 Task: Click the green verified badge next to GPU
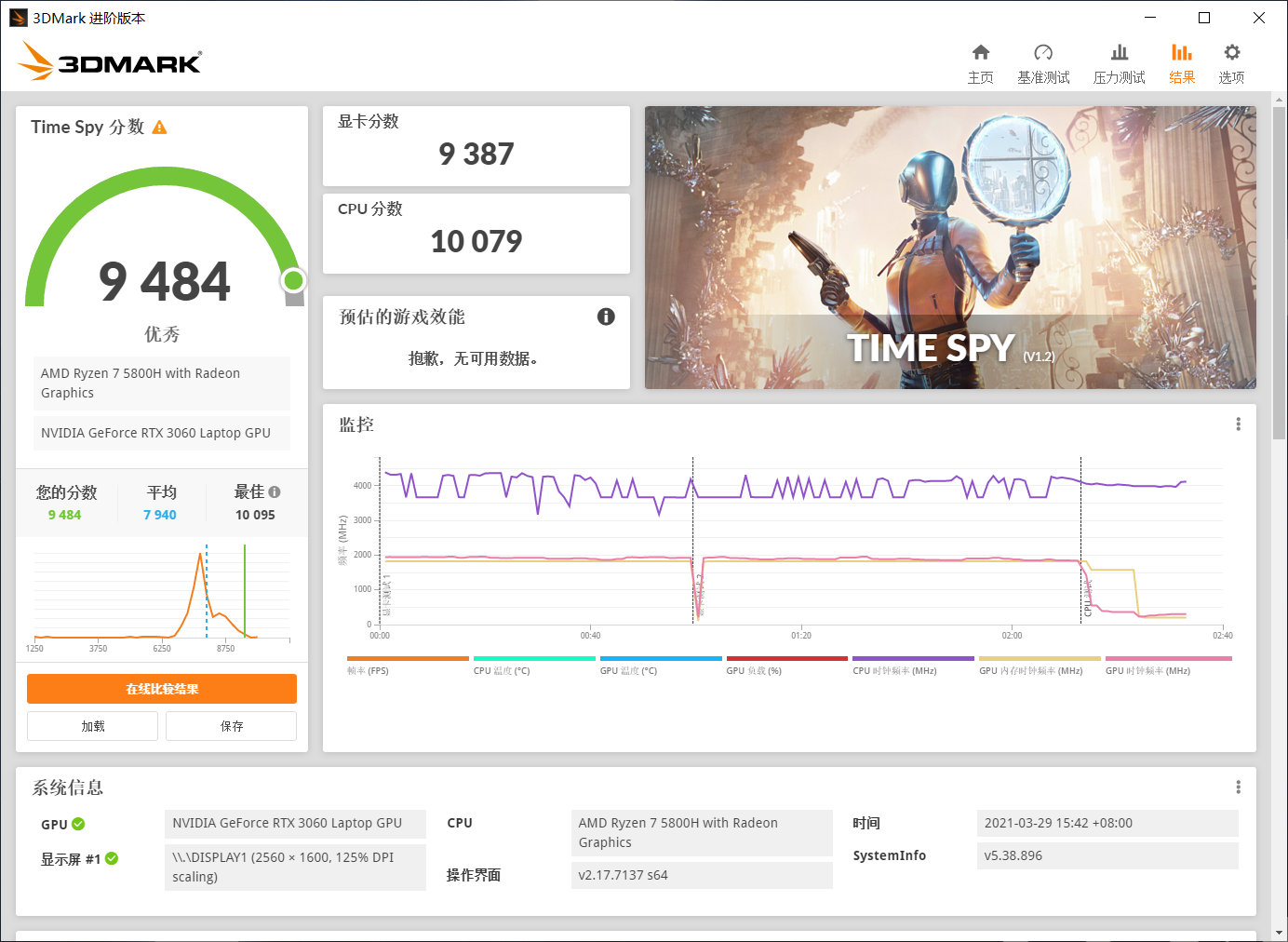pyautogui.click(x=77, y=824)
